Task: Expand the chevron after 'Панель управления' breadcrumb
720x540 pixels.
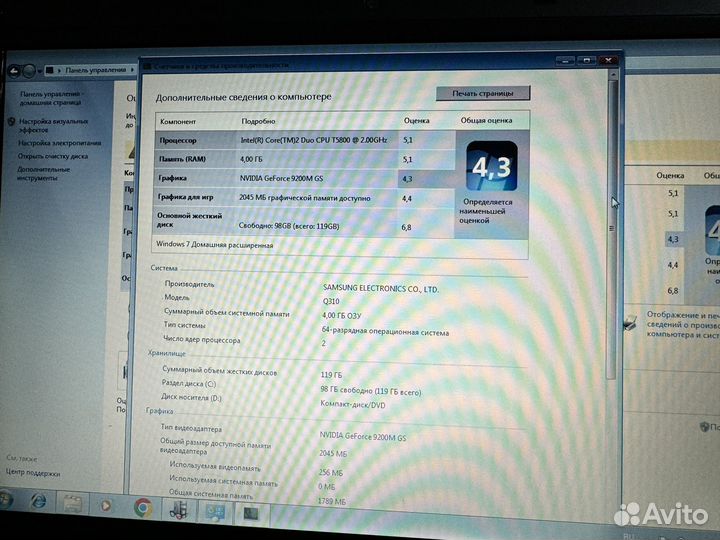Action: [133, 70]
